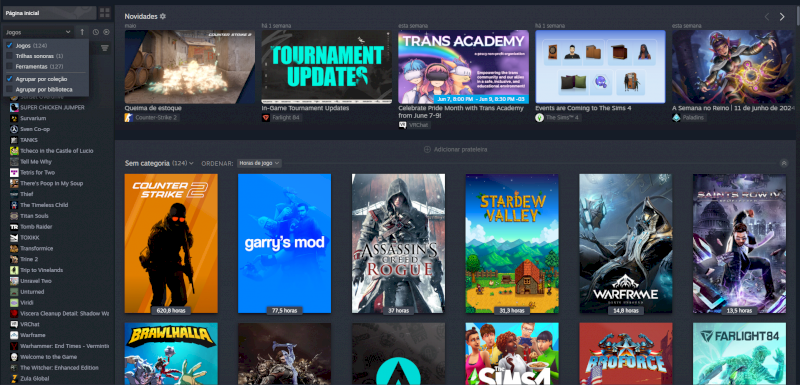Select Farlight 84 game cover

click(x=739, y=353)
